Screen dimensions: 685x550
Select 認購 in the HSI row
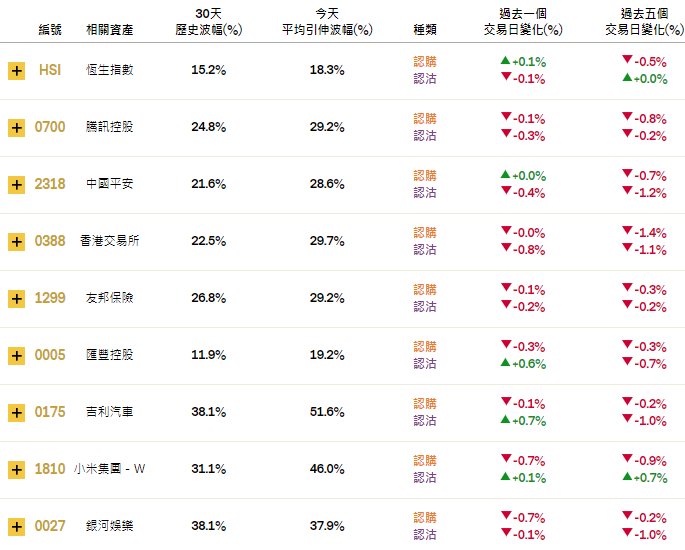pos(425,62)
